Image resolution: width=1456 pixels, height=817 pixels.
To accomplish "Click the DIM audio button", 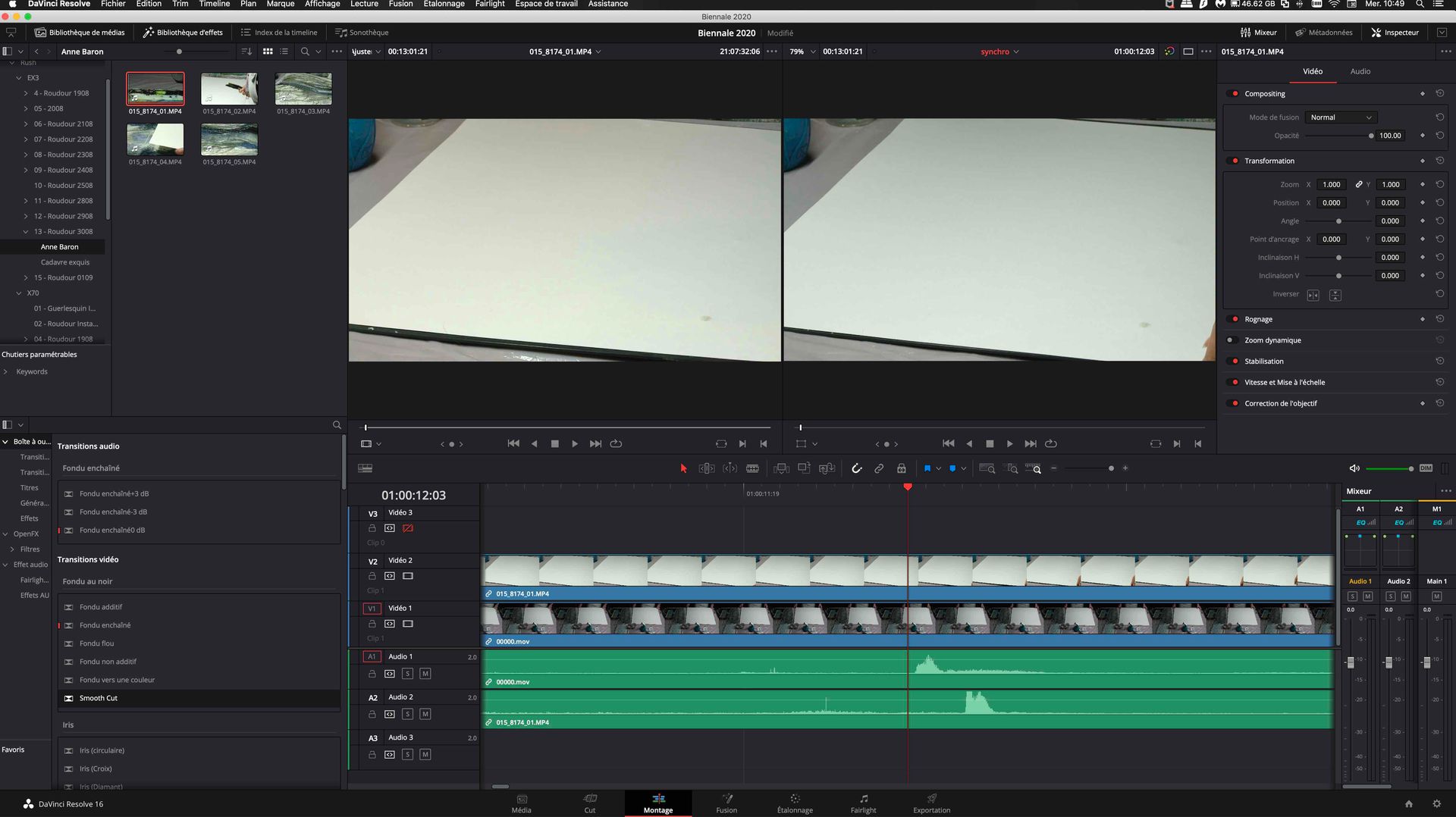I will 1426,468.
